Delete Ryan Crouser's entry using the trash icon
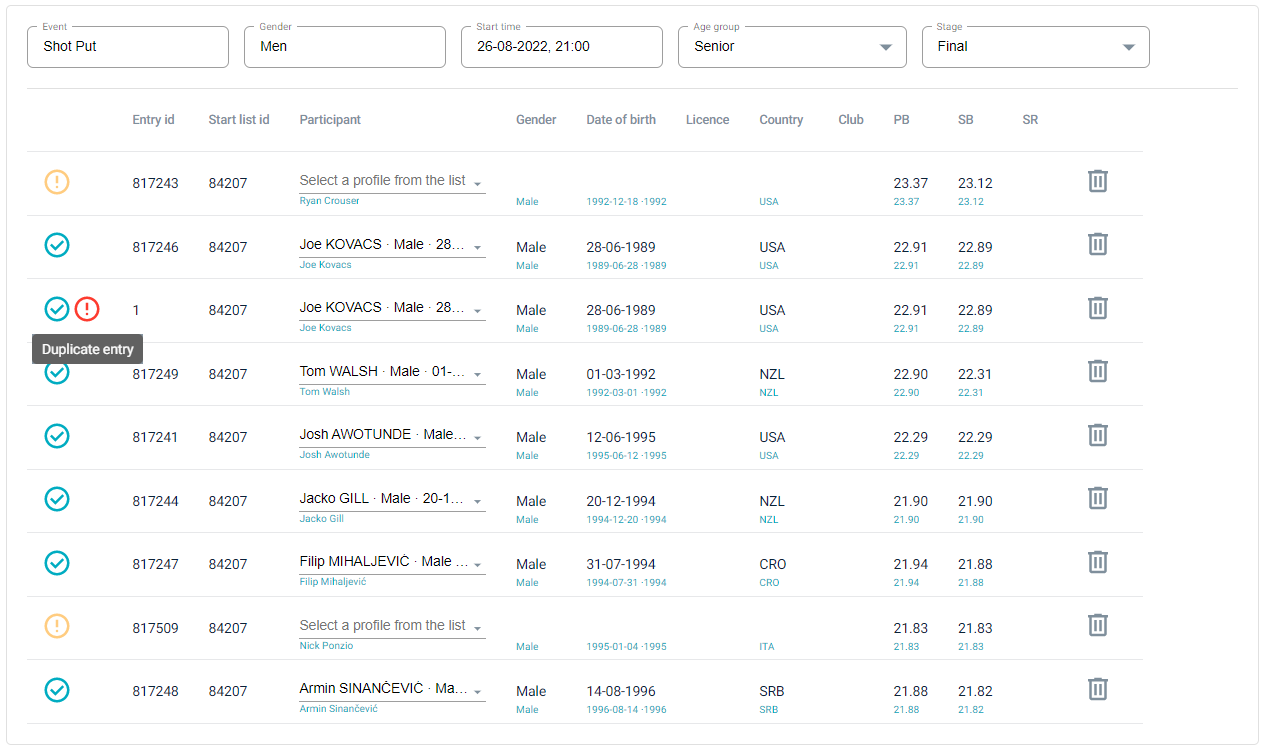The width and height of the screenshot is (1264, 749). (x=1097, y=181)
